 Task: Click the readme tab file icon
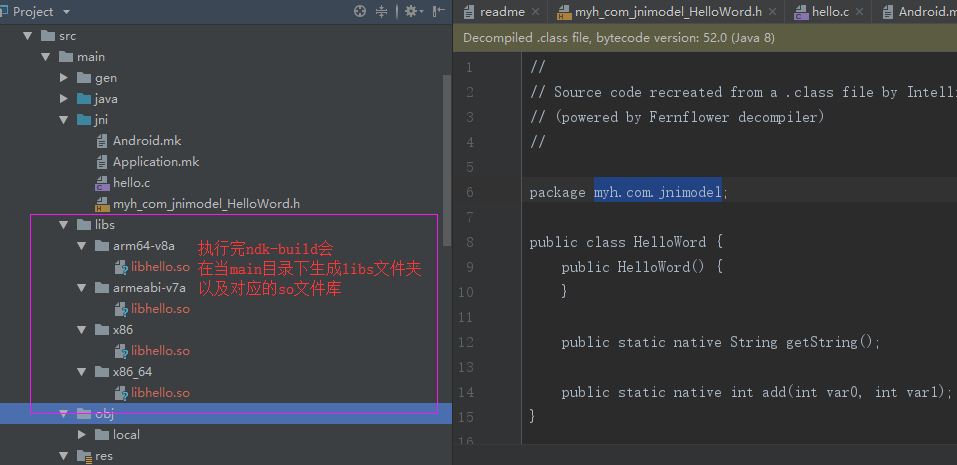(x=469, y=12)
